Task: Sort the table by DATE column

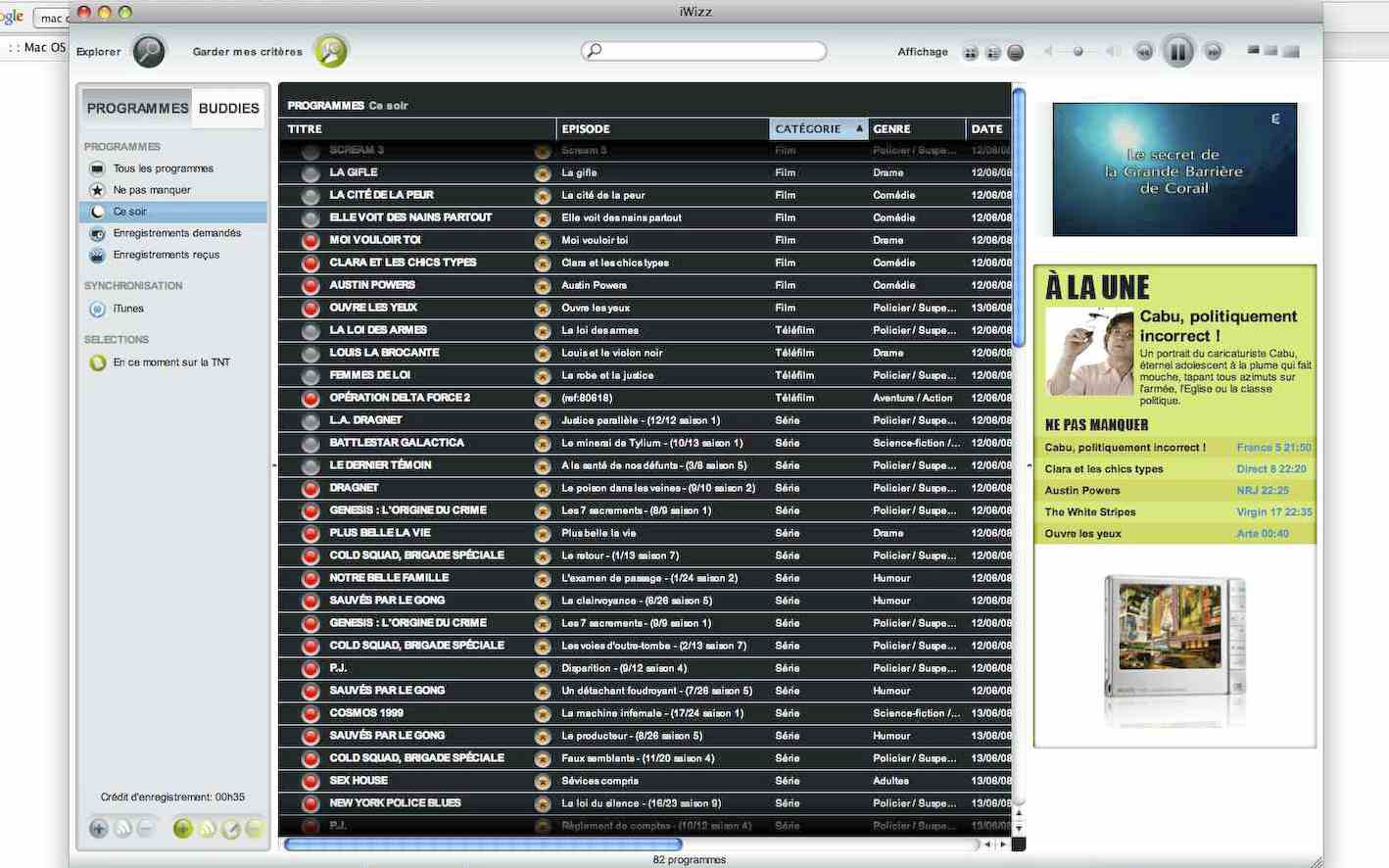Action: pyautogui.click(x=988, y=128)
